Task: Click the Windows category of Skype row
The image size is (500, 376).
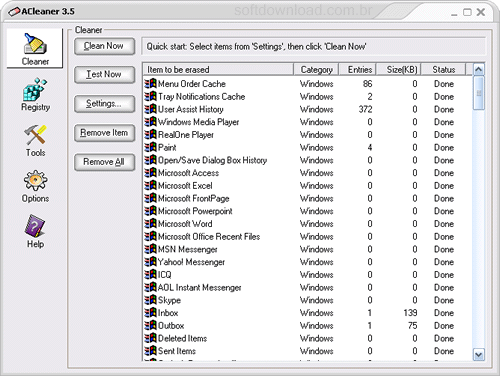Action: pyautogui.click(x=316, y=300)
